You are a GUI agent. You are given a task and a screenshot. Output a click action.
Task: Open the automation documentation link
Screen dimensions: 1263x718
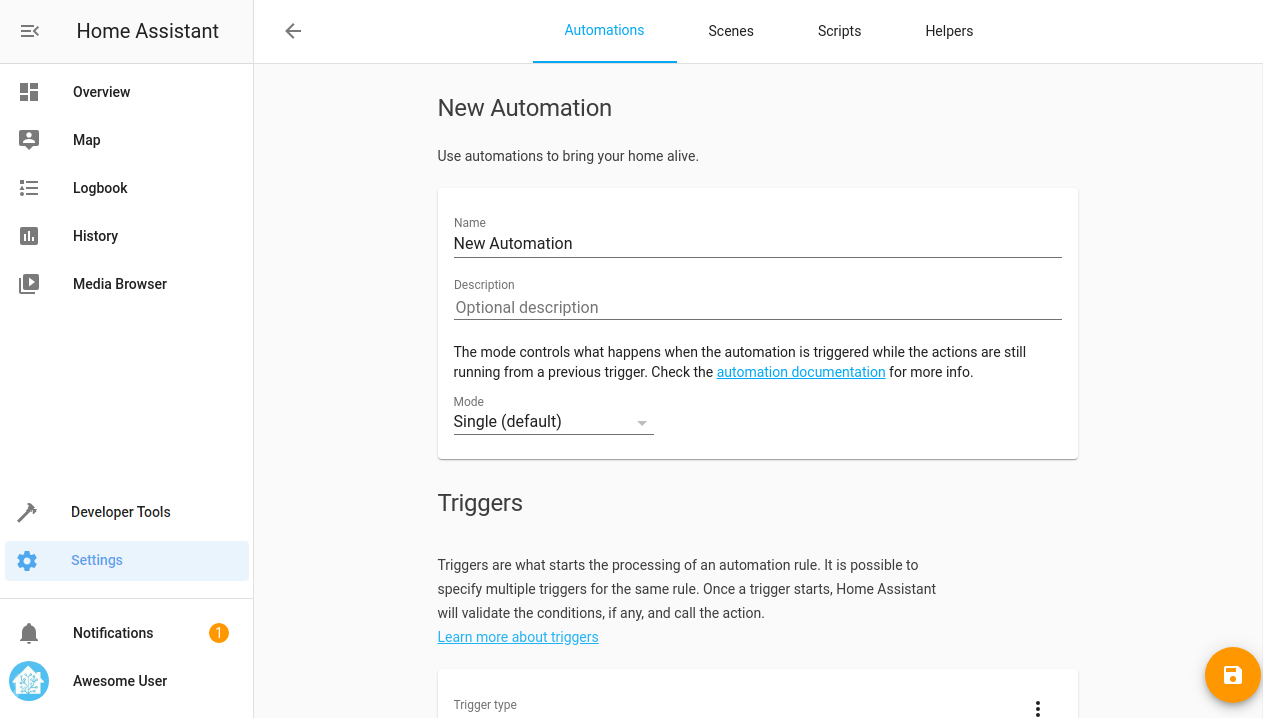point(801,372)
